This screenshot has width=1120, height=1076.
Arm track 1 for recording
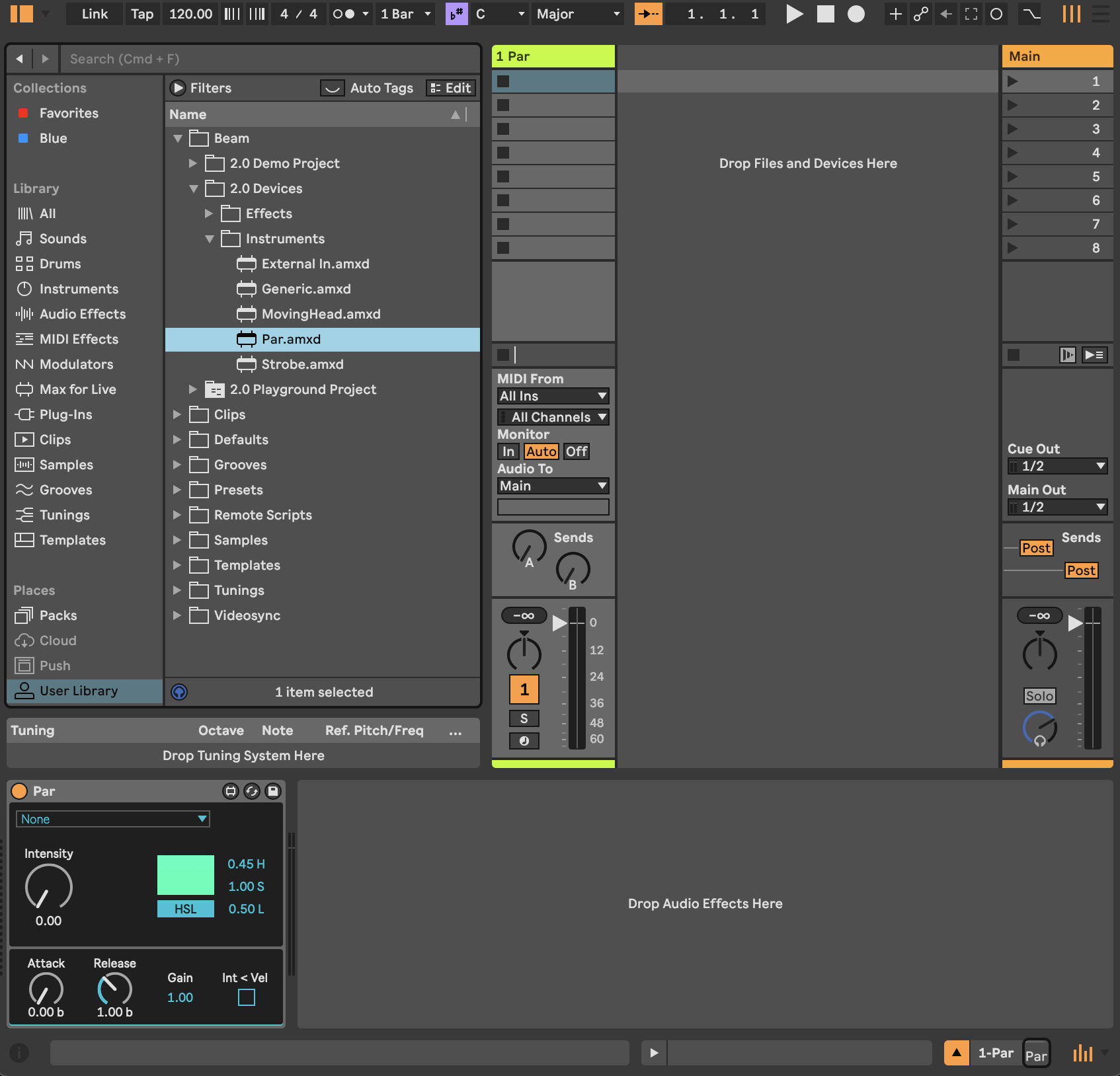click(524, 741)
